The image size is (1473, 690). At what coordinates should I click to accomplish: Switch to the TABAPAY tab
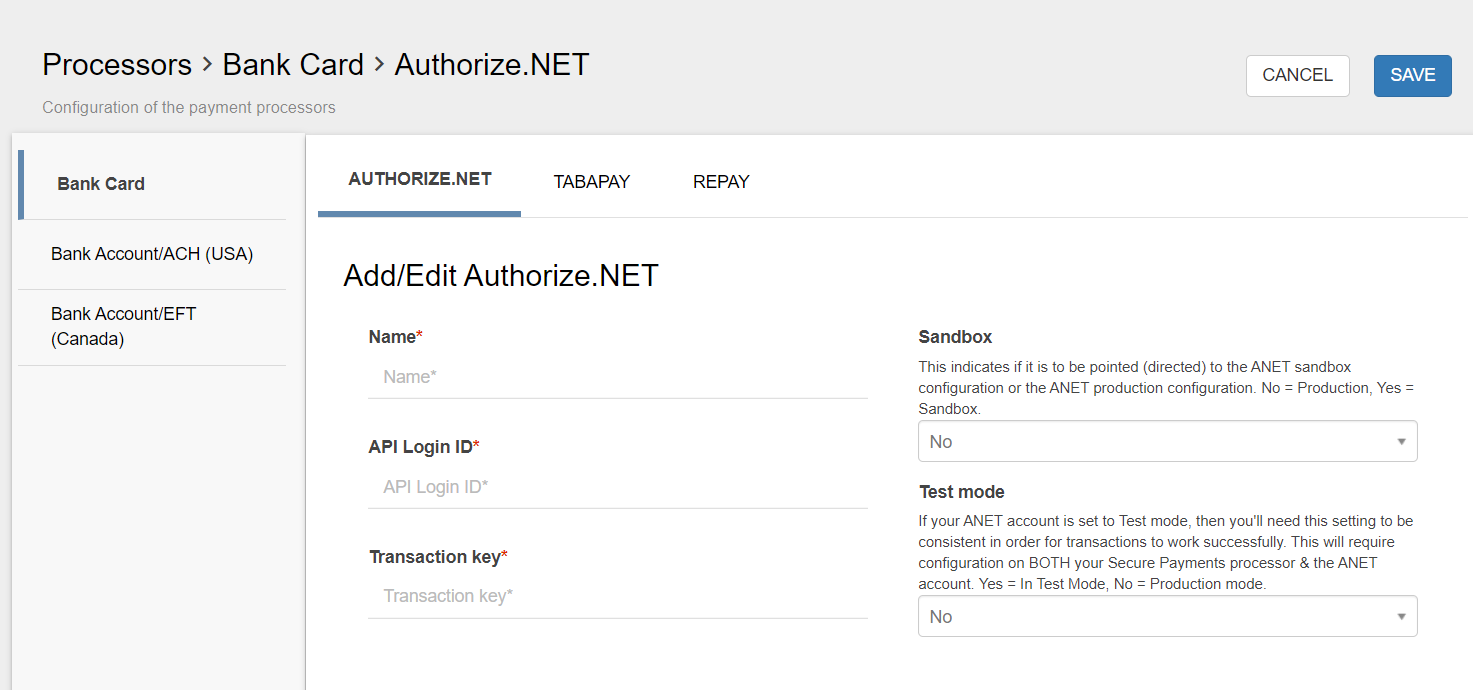click(592, 182)
